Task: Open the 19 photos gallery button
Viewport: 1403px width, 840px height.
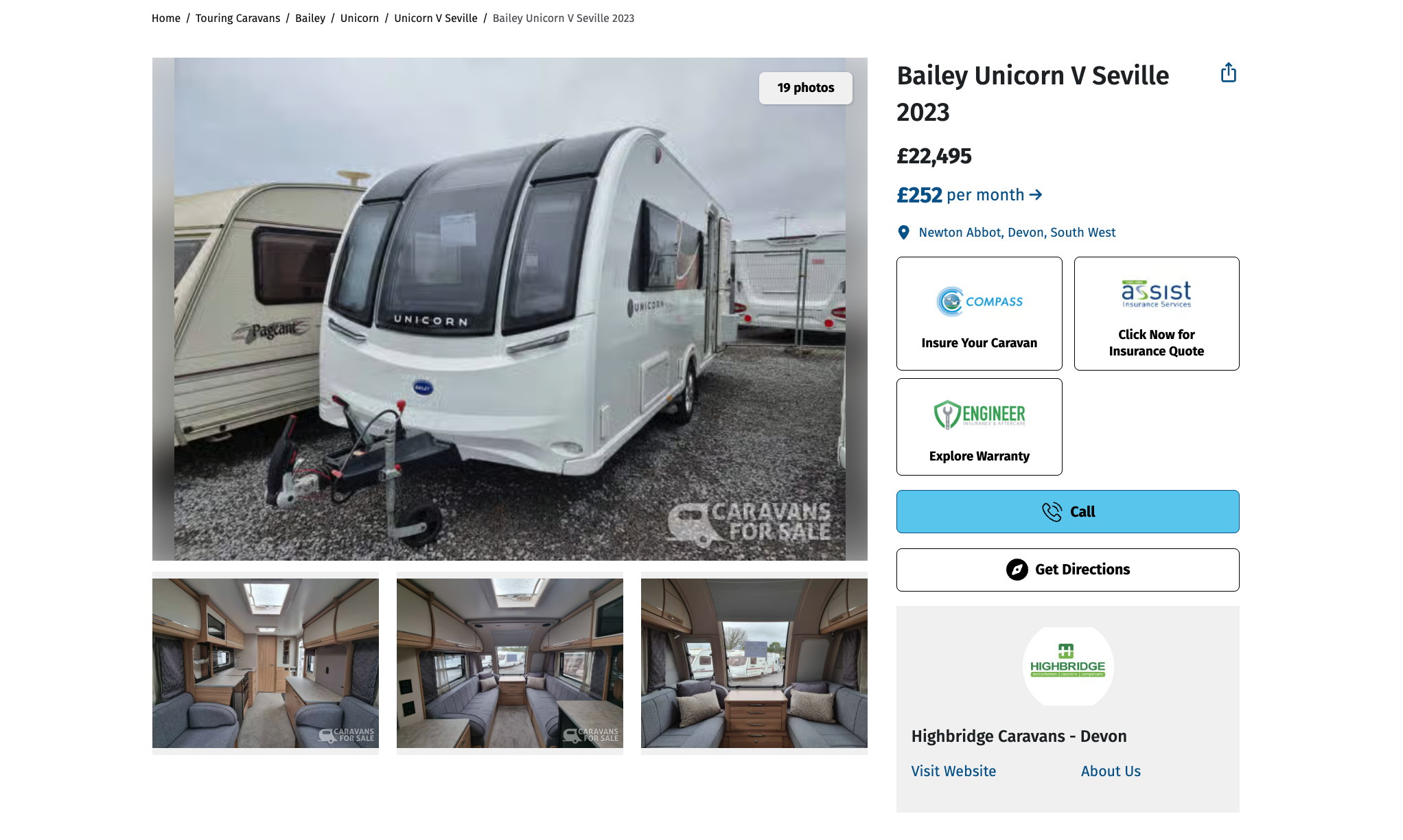Action: click(806, 88)
